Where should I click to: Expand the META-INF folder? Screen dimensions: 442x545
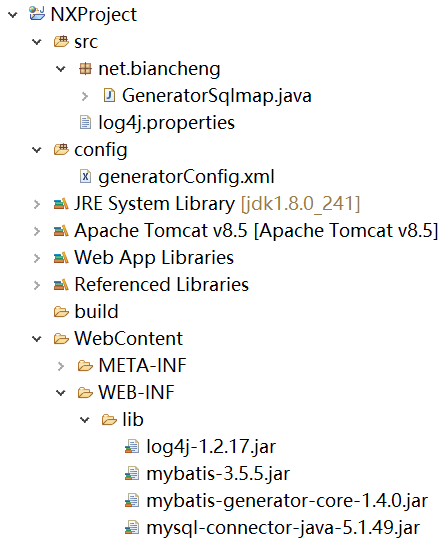click(61, 366)
